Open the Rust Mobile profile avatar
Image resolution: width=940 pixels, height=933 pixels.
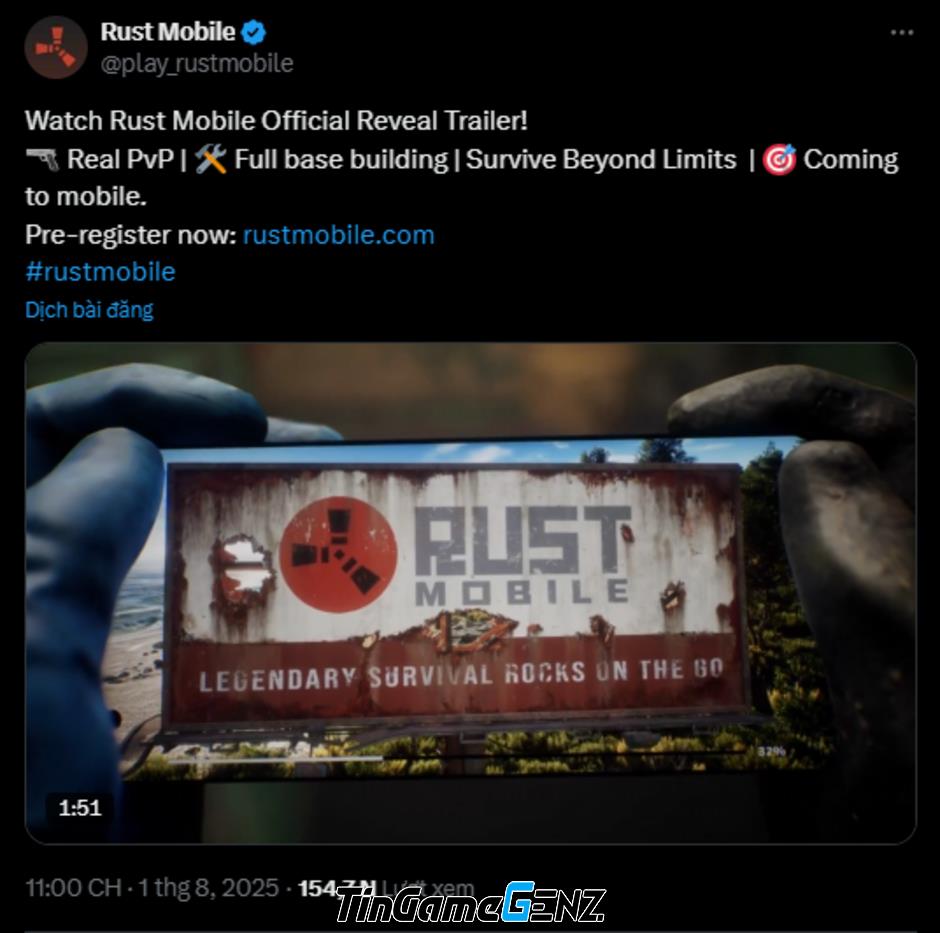(x=56, y=47)
